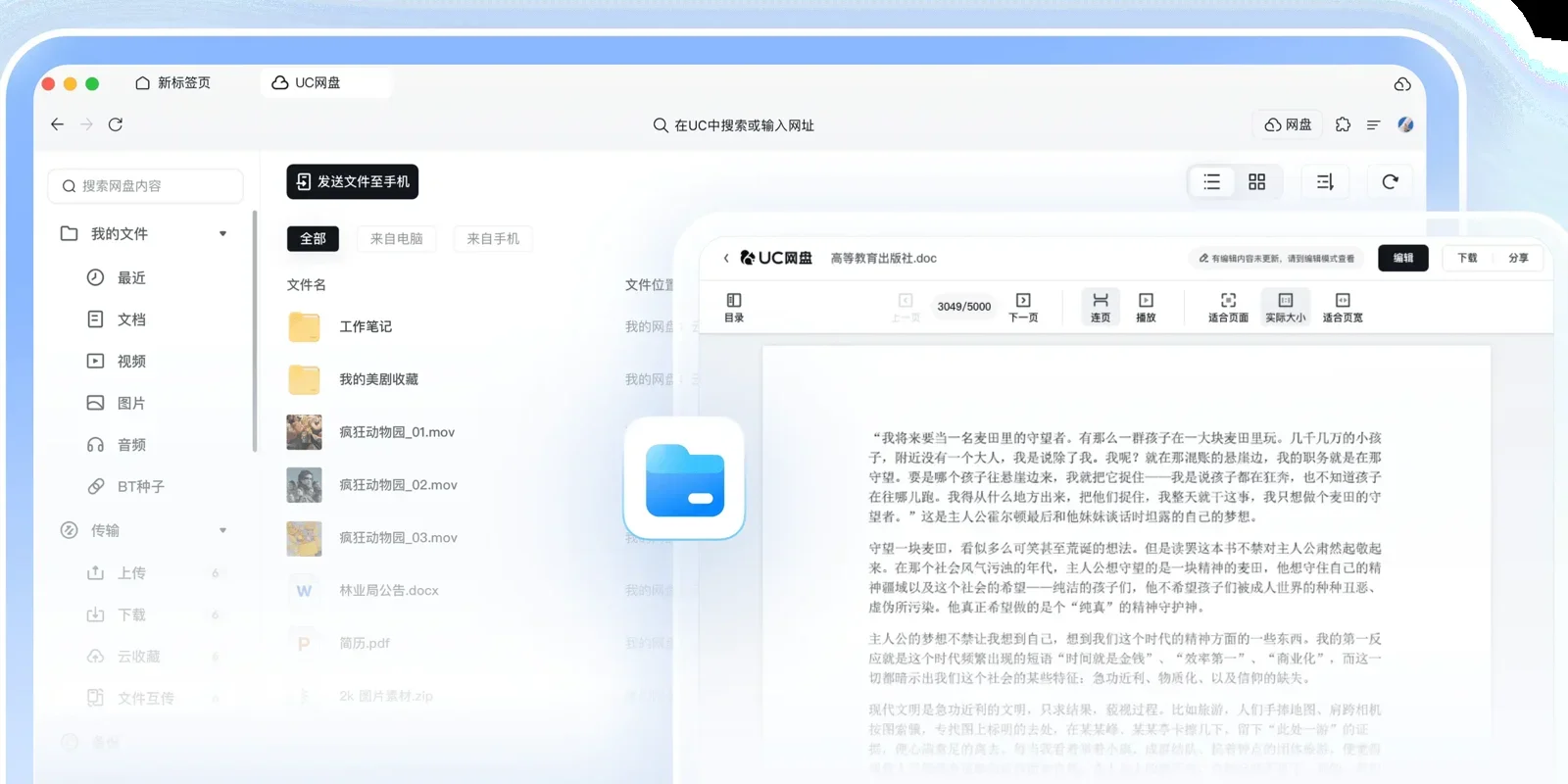Toggle 连页 continuous page mode

[x=1101, y=308]
